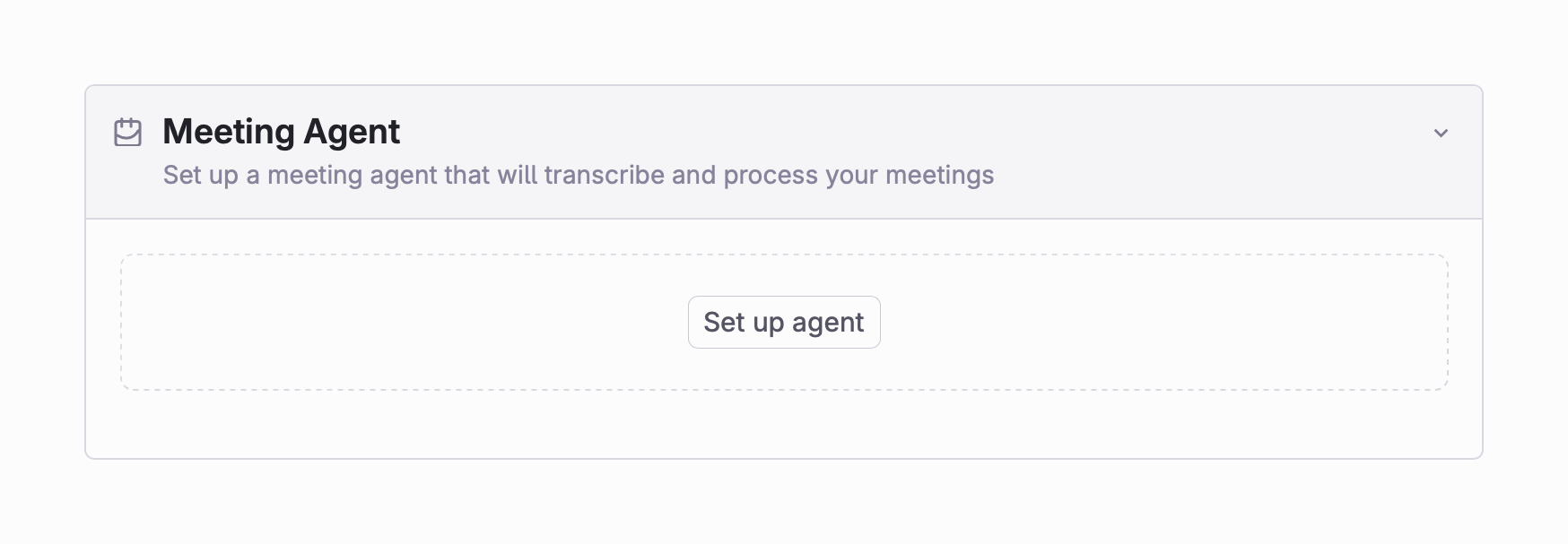
Task: Click the 'agent' word in Set up agent button
Action: 828,324
